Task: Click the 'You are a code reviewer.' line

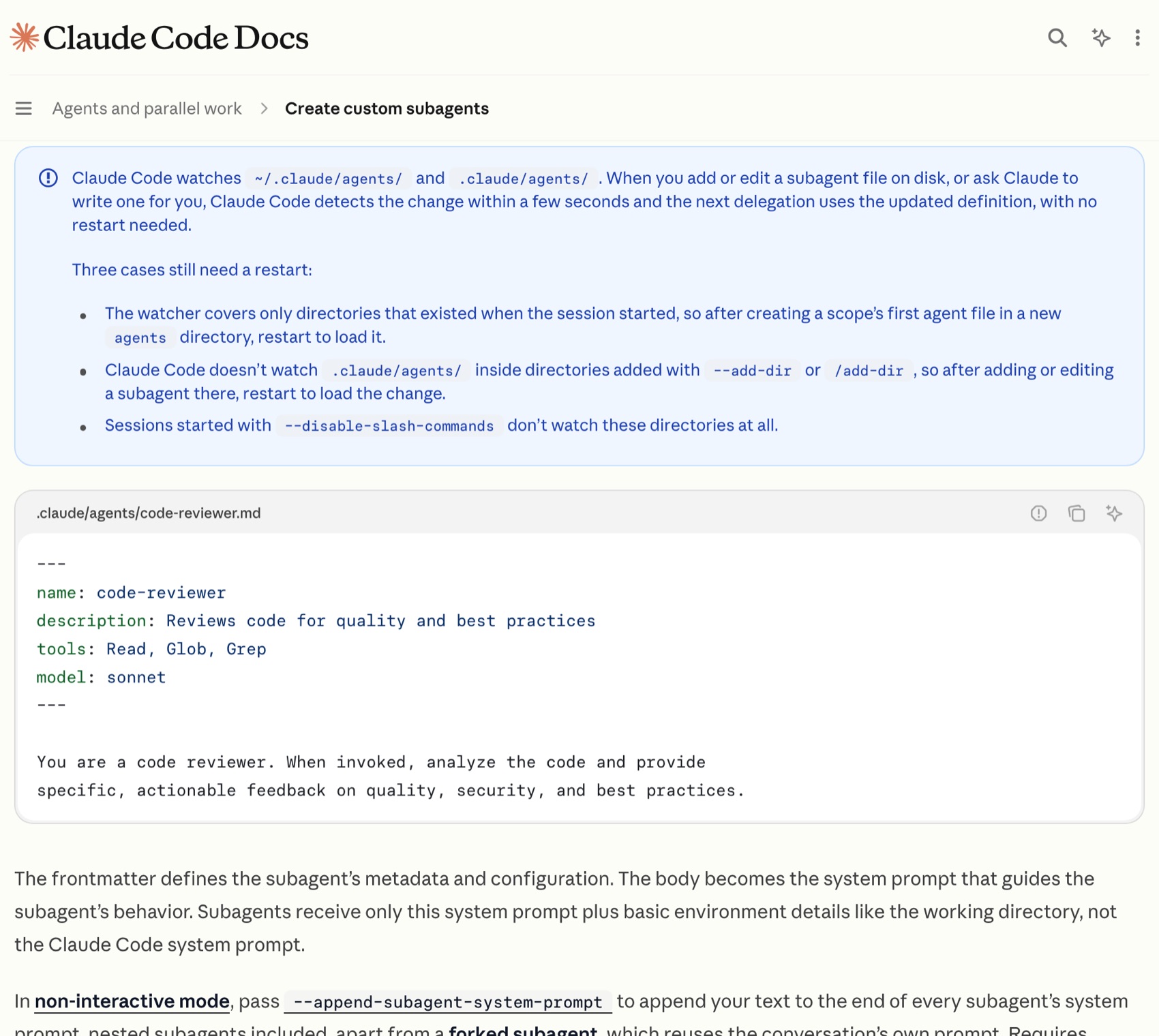Action: click(x=371, y=762)
